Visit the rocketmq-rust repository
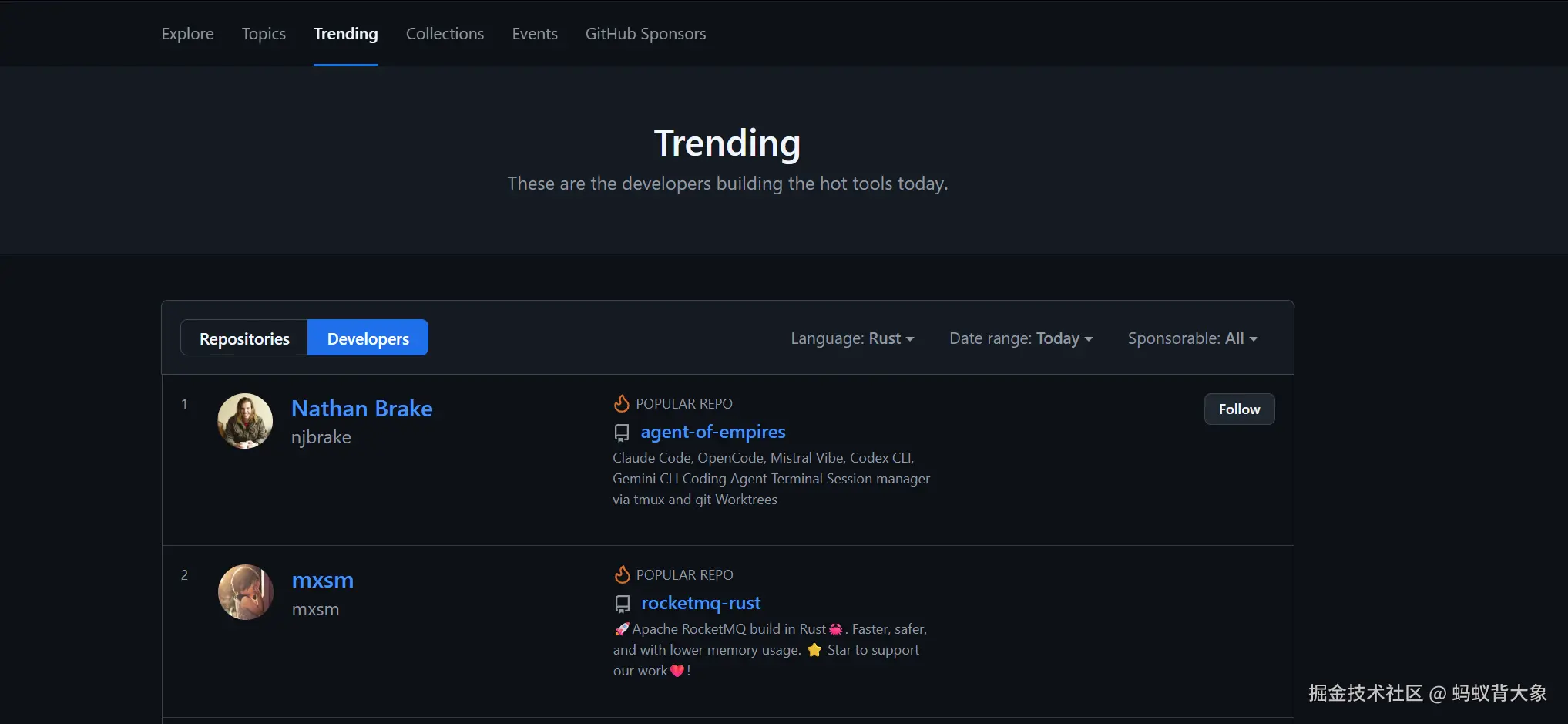The height and width of the screenshot is (724, 1568). tap(700, 603)
